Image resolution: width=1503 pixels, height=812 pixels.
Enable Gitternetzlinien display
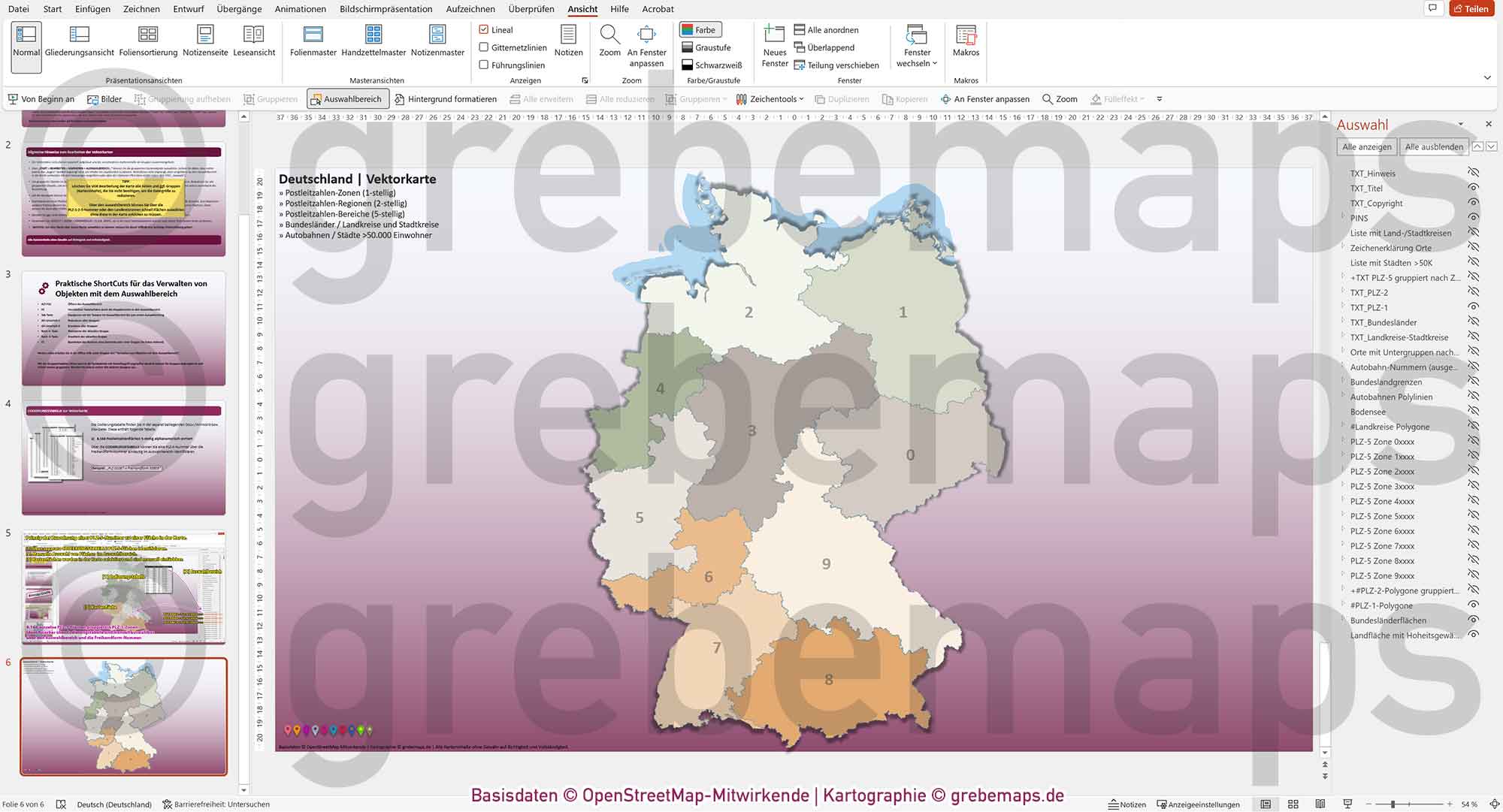point(484,47)
